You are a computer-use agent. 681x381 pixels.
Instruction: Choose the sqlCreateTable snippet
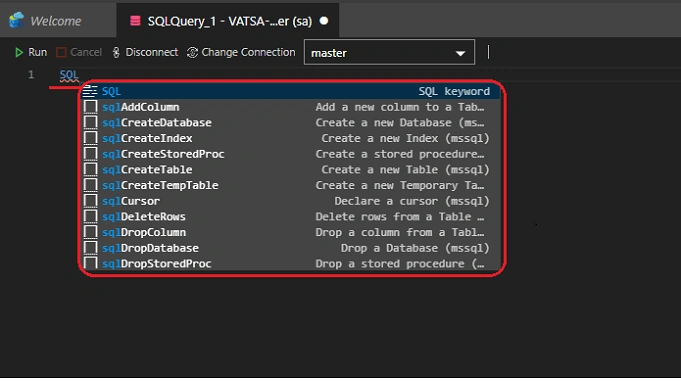tap(291, 169)
